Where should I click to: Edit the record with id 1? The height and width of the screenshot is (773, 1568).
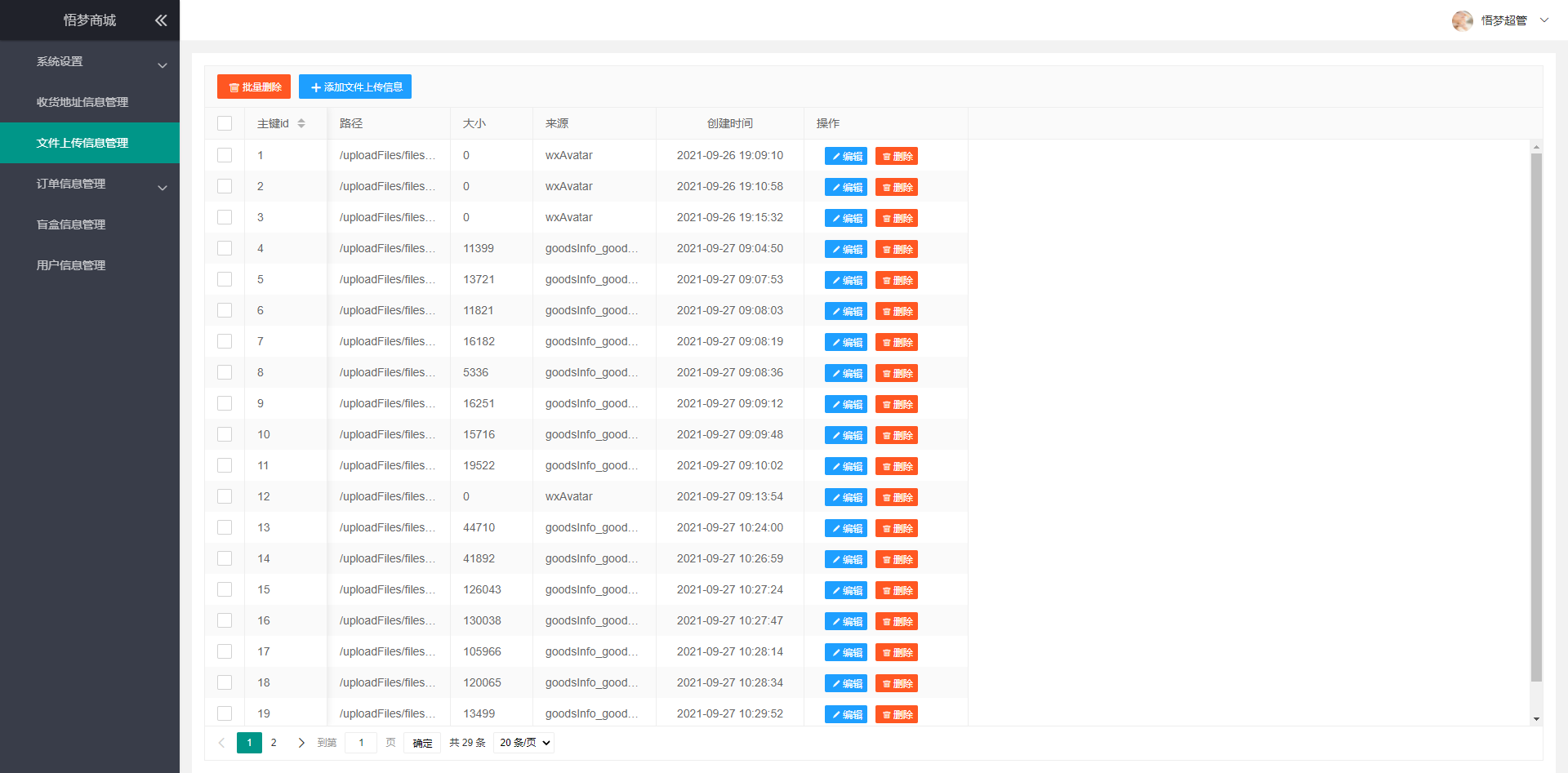(x=846, y=156)
